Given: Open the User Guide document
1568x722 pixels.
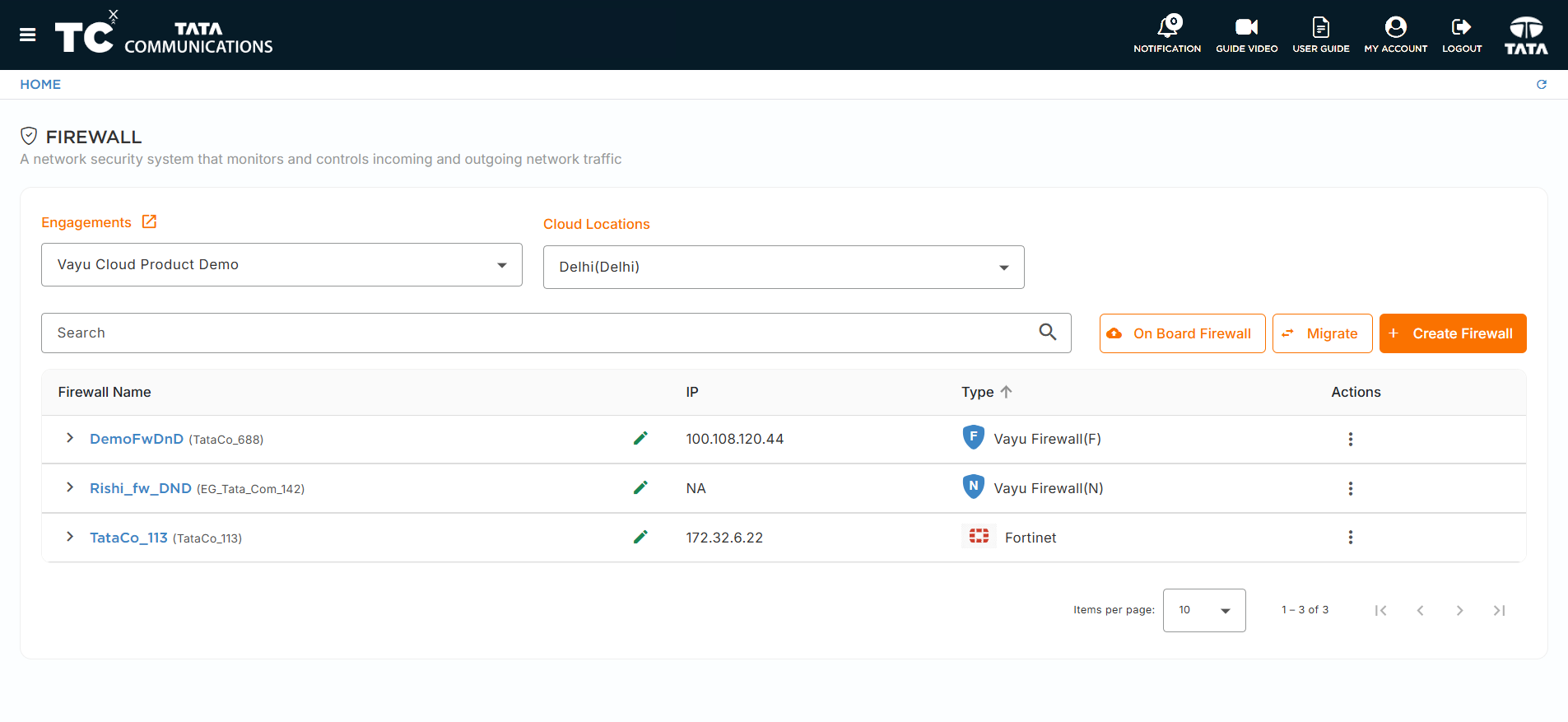Looking at the screenshot, I should (x=1321, y=35).
